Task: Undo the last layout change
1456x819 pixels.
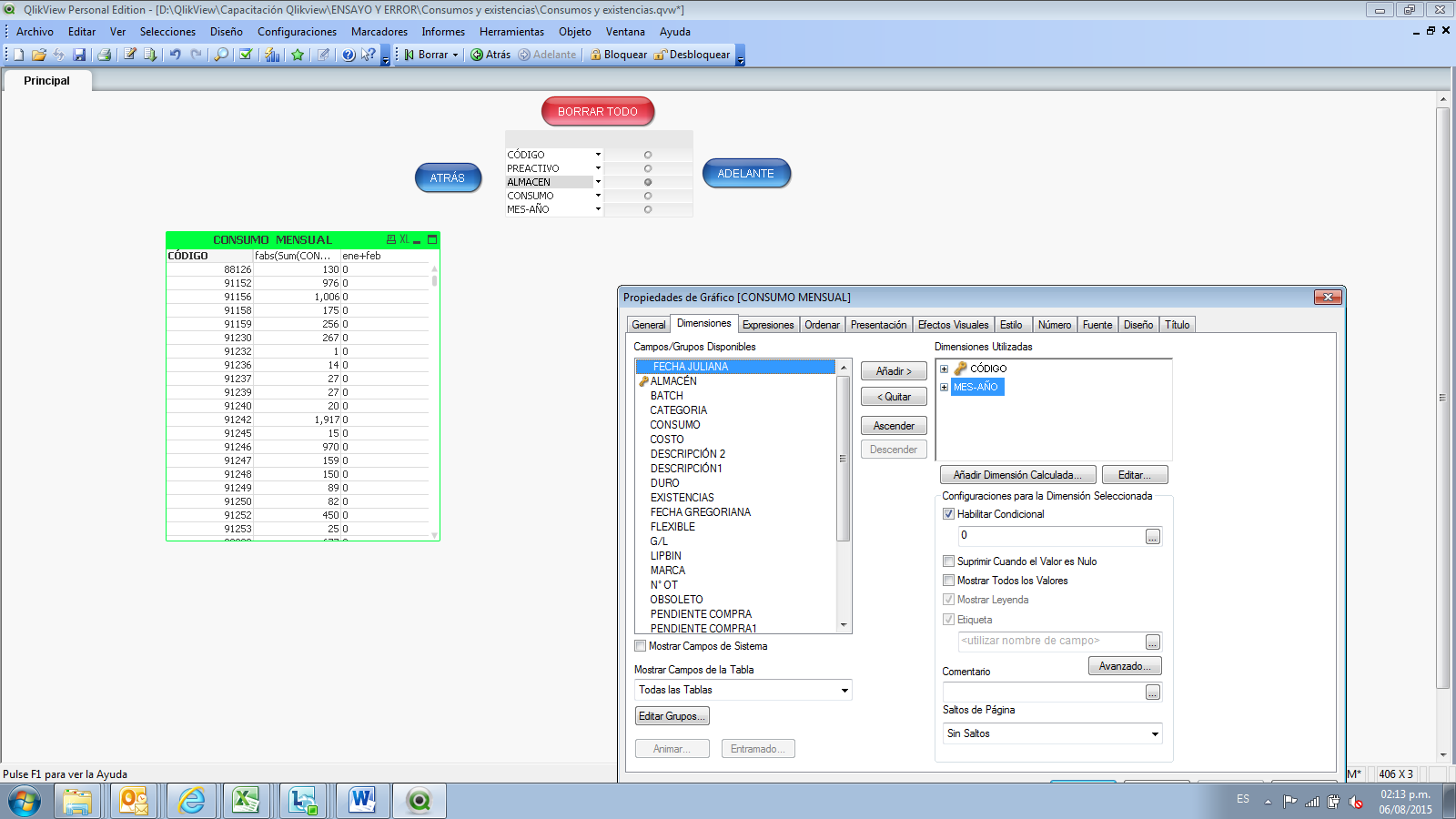Action: (175, 55)
